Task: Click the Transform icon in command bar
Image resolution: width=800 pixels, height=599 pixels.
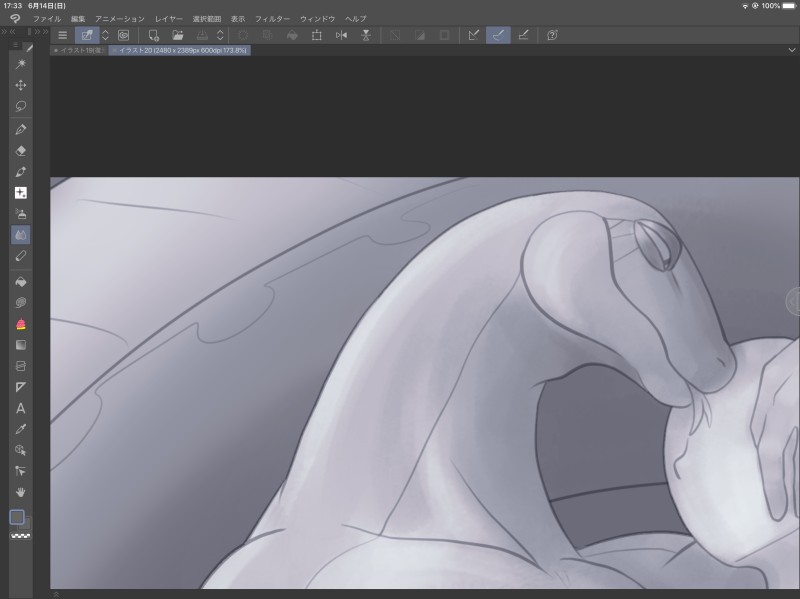Action: 317,35
